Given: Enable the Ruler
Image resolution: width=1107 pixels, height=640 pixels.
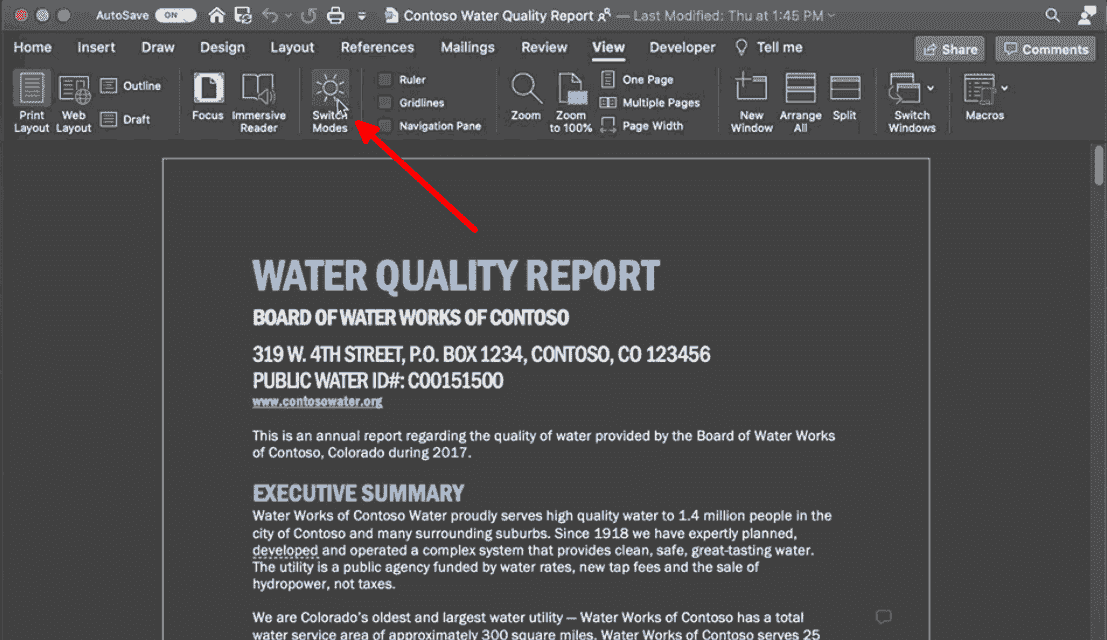Looking at the screenshot, I should tap(384, 79).
